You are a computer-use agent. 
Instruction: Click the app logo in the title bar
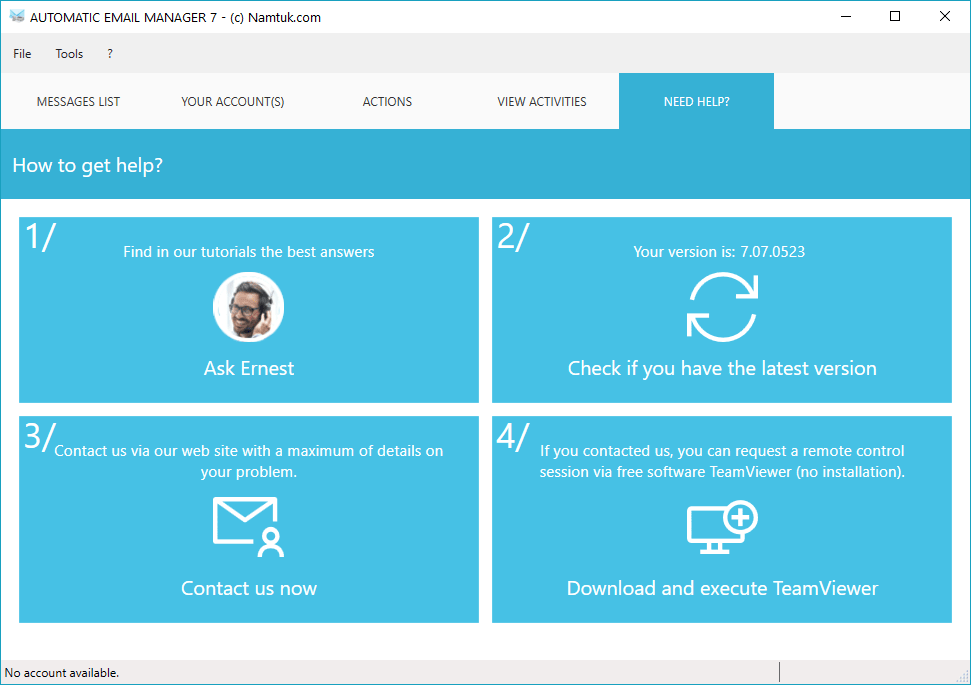pos(17,17)
